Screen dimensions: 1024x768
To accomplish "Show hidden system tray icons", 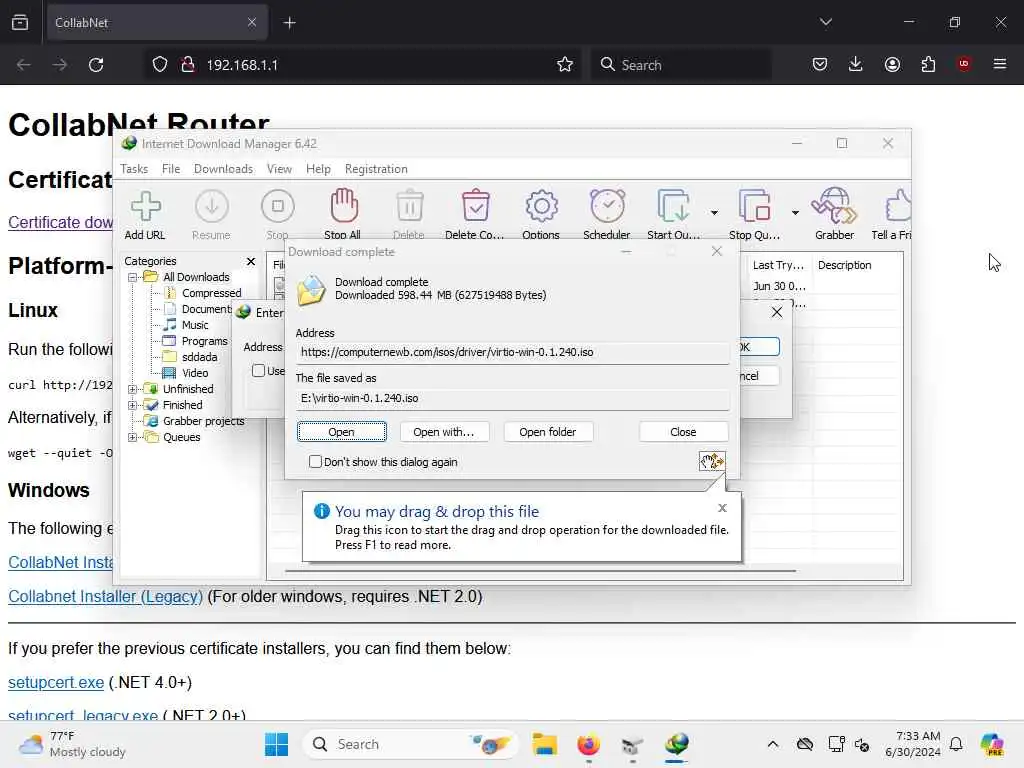I will [x=773, y=744].
